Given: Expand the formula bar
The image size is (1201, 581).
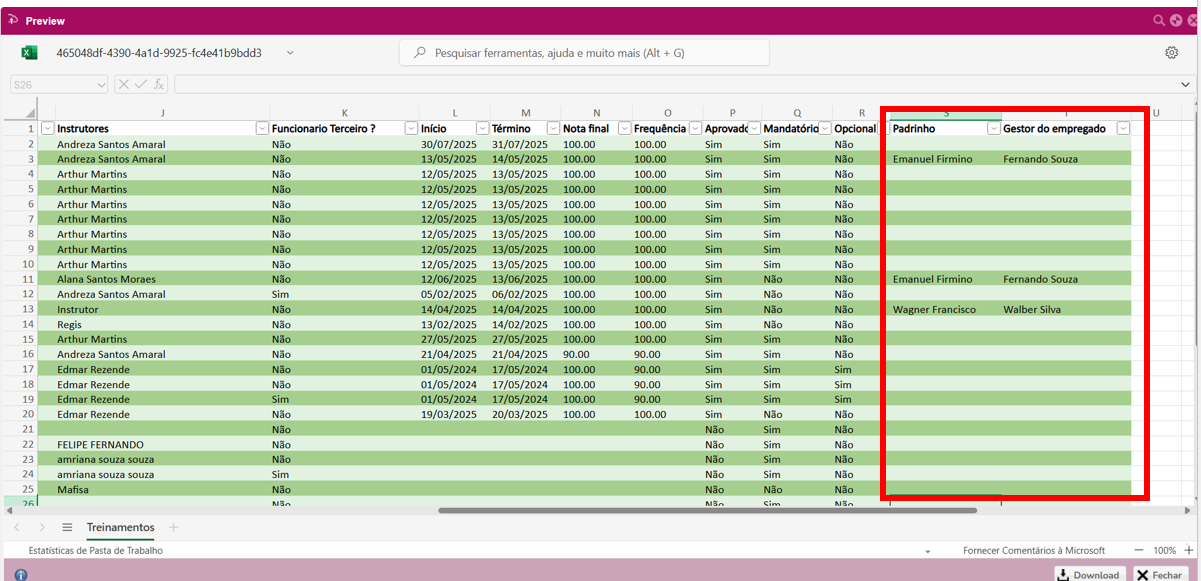Looking at the screenshot, I should click(x=1186, y=85).
